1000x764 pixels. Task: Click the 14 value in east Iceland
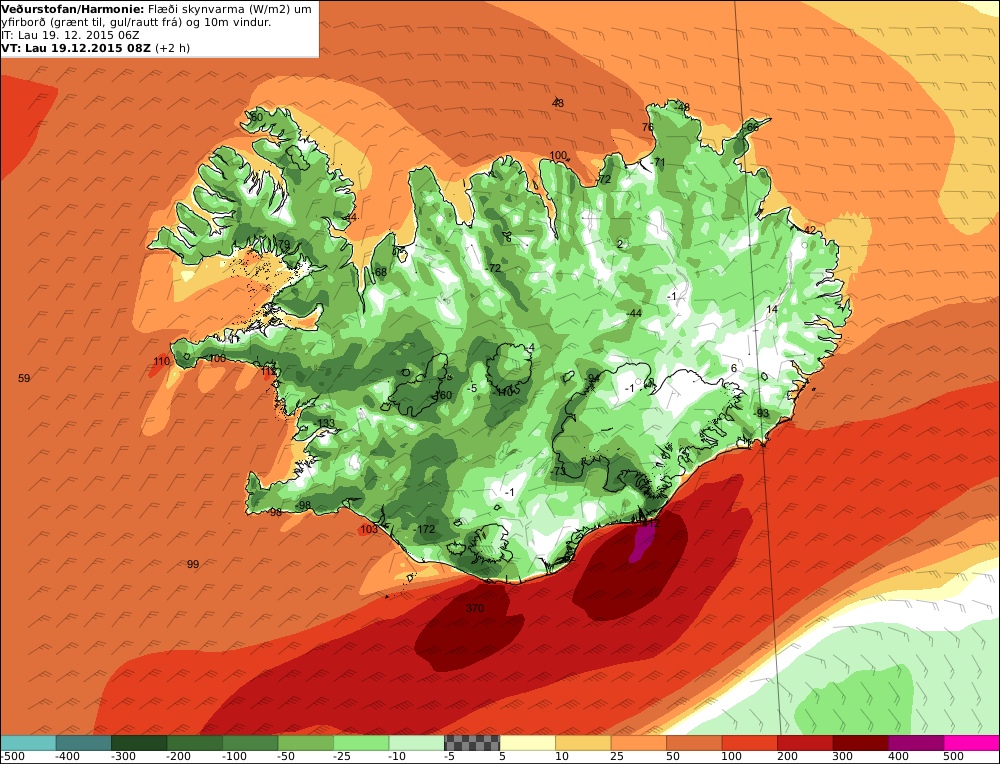coord(772,309)
